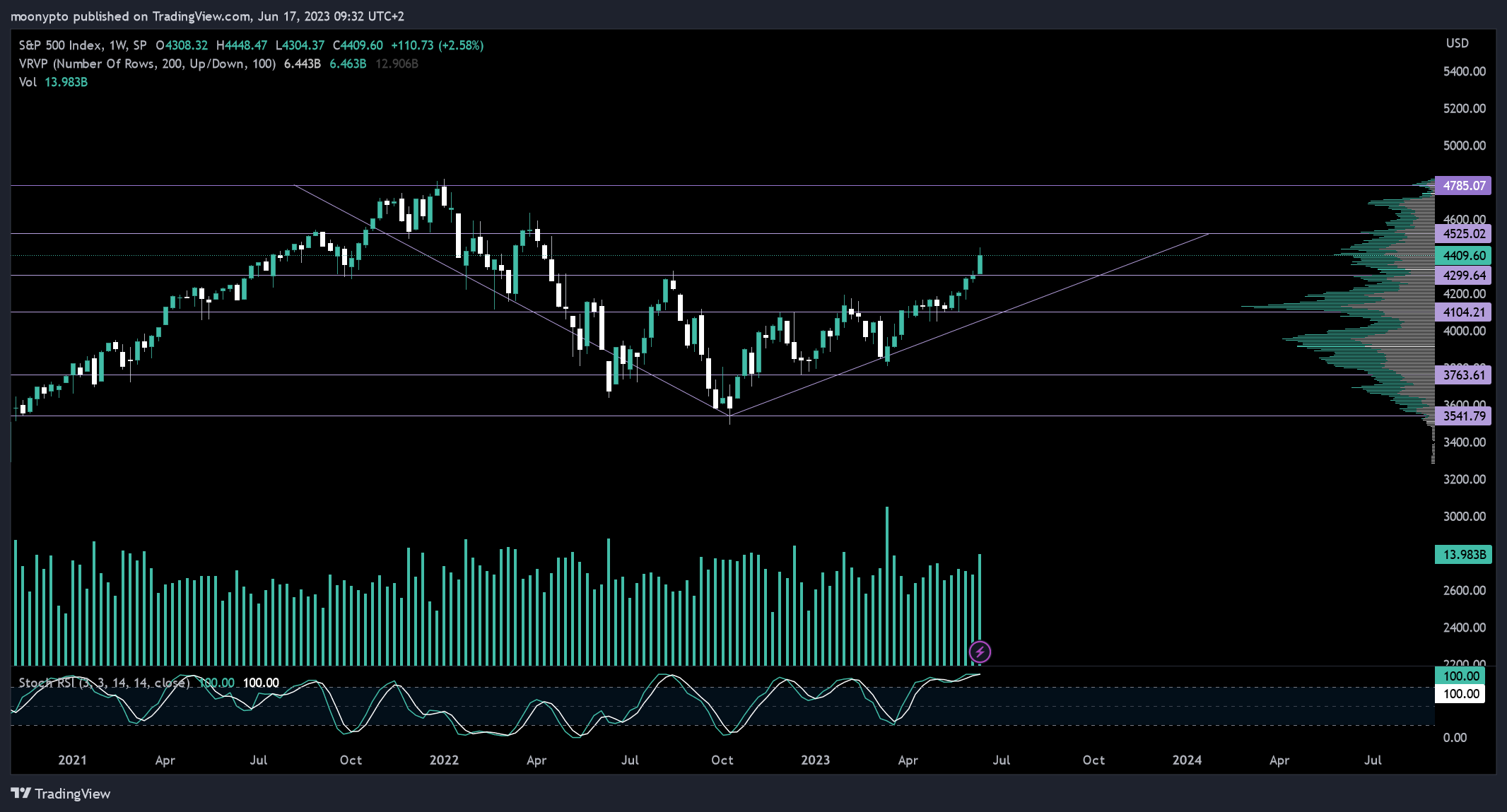Click the USD currency label

click(x=1457, y=43)
